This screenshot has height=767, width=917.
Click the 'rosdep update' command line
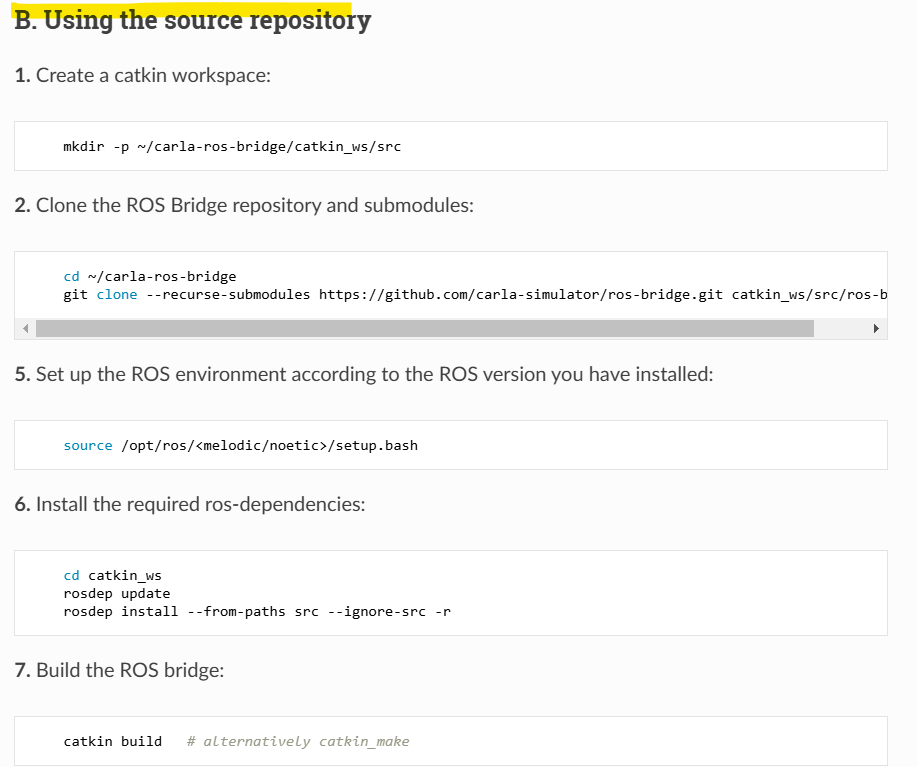coord(117,593)
